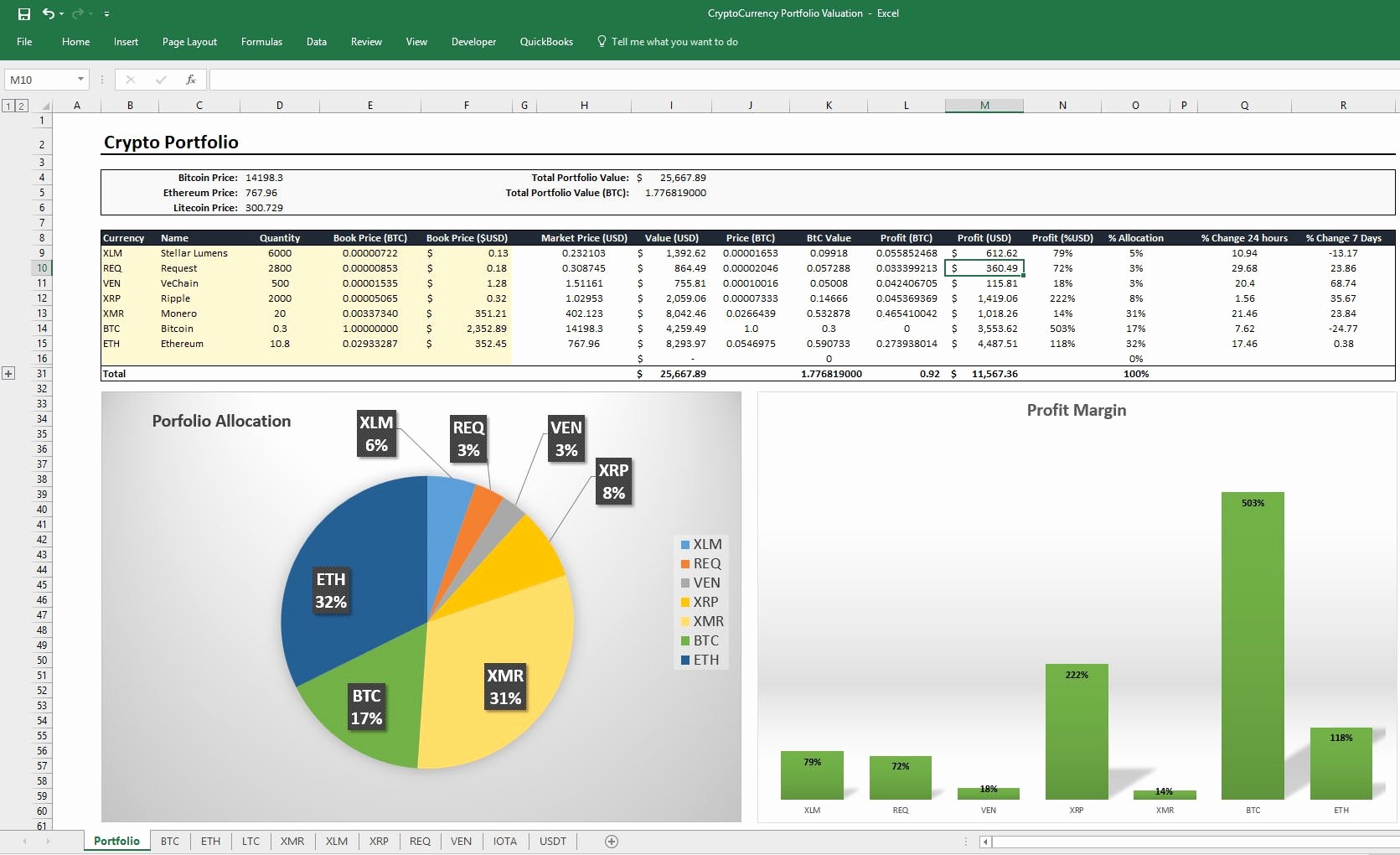1400x855 pixels.
Task: Open the BTC sheet tab
Action: (x=170, y=841)
